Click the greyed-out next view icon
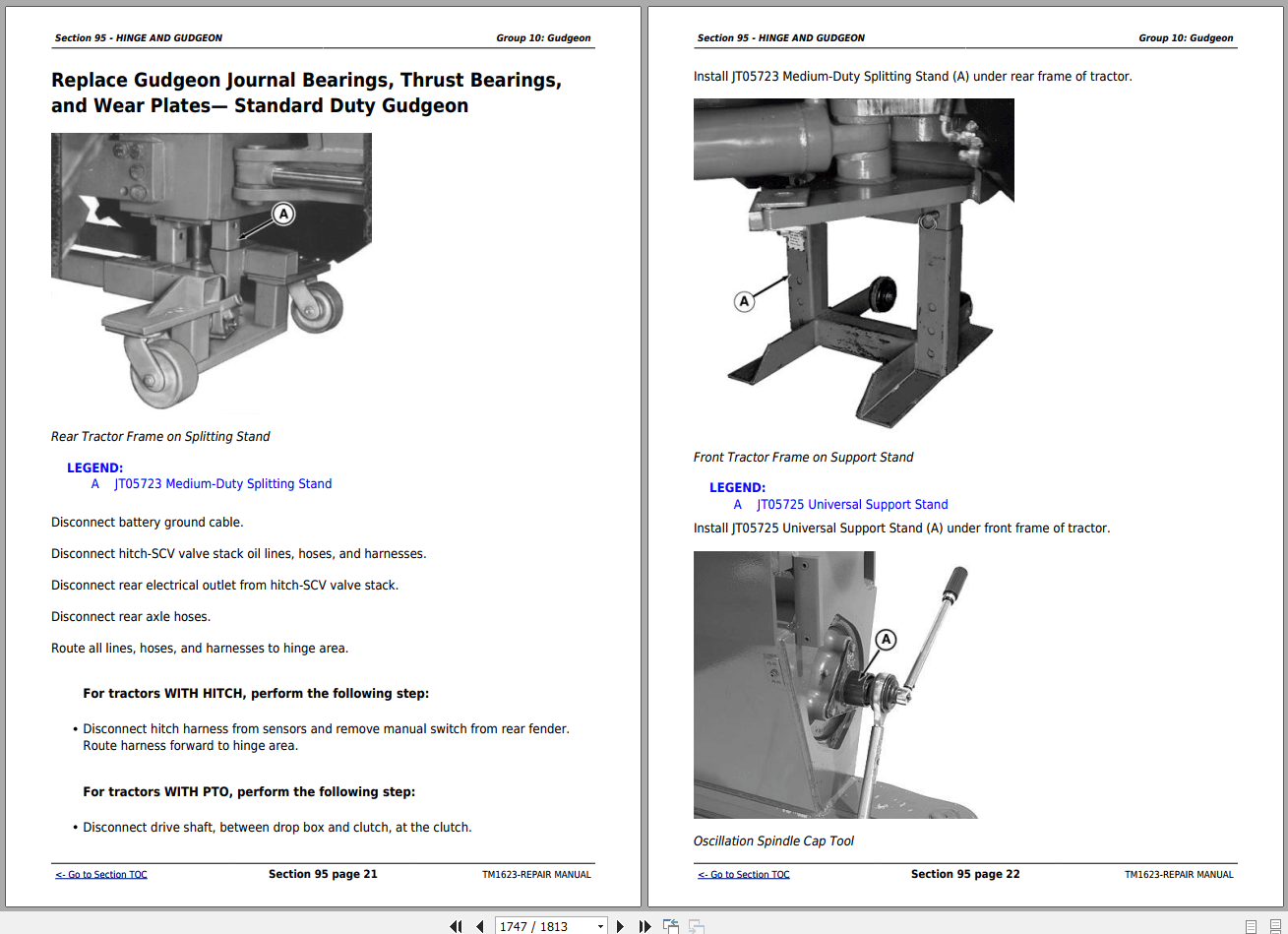This screenshot has width=1288, height=934. (696, 926)
